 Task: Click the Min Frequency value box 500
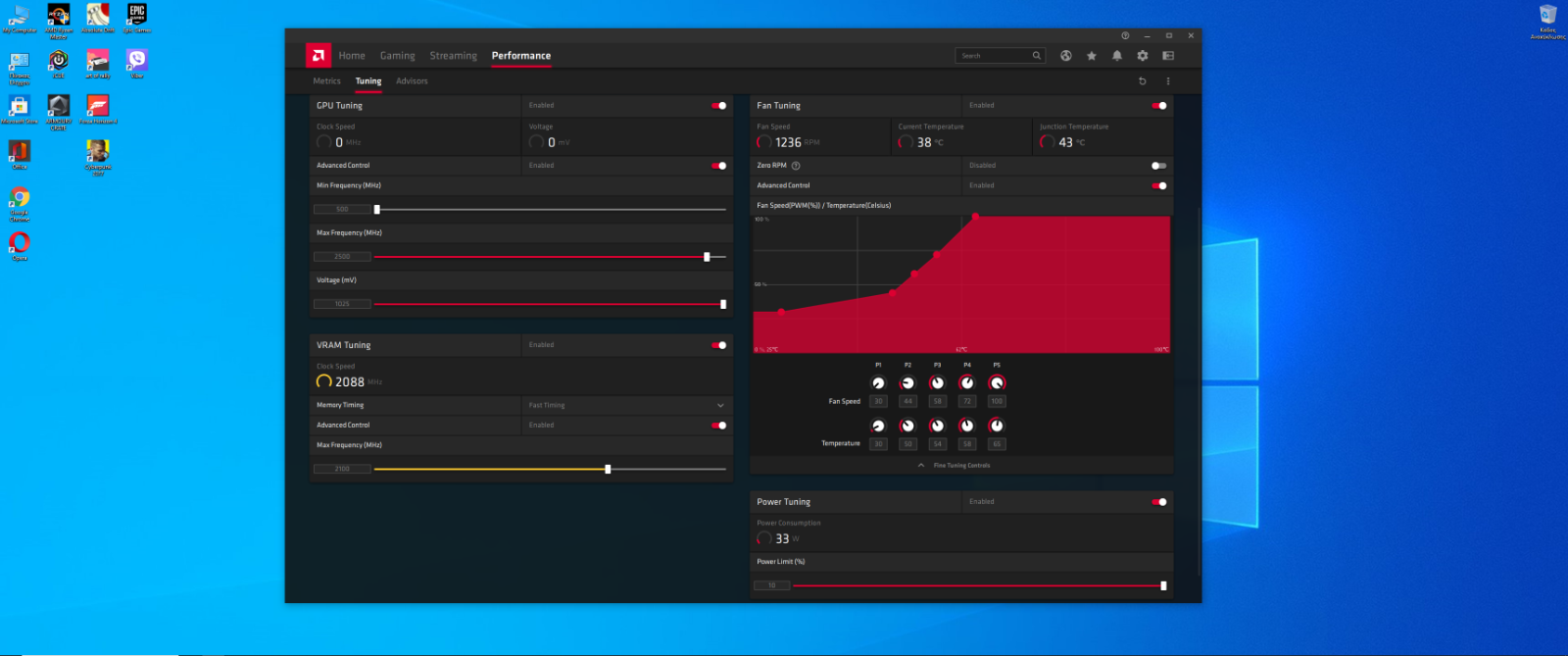point(342,209)
